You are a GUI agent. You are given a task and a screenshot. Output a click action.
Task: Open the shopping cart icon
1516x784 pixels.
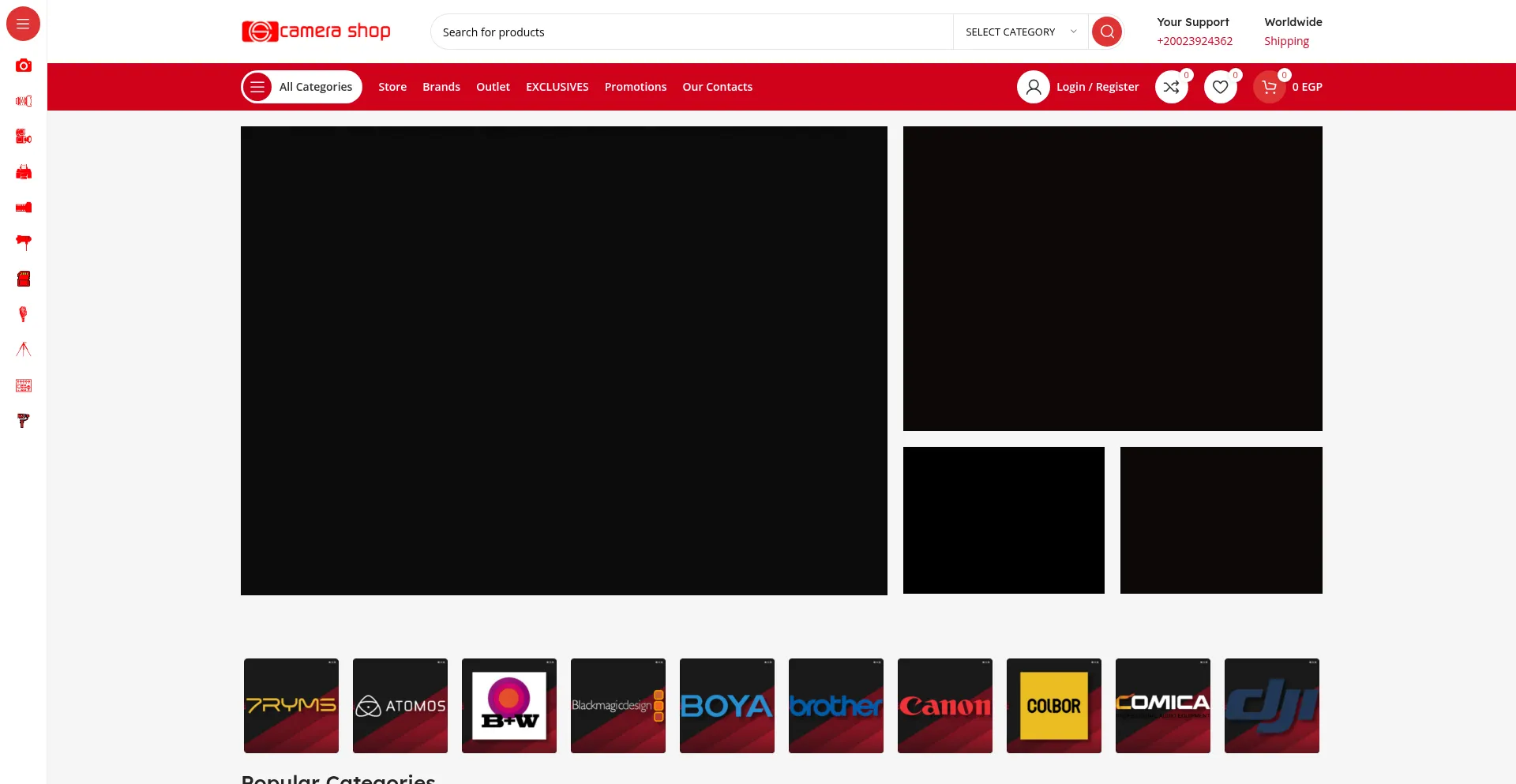pyautogui.click(x=1269, y=87)
